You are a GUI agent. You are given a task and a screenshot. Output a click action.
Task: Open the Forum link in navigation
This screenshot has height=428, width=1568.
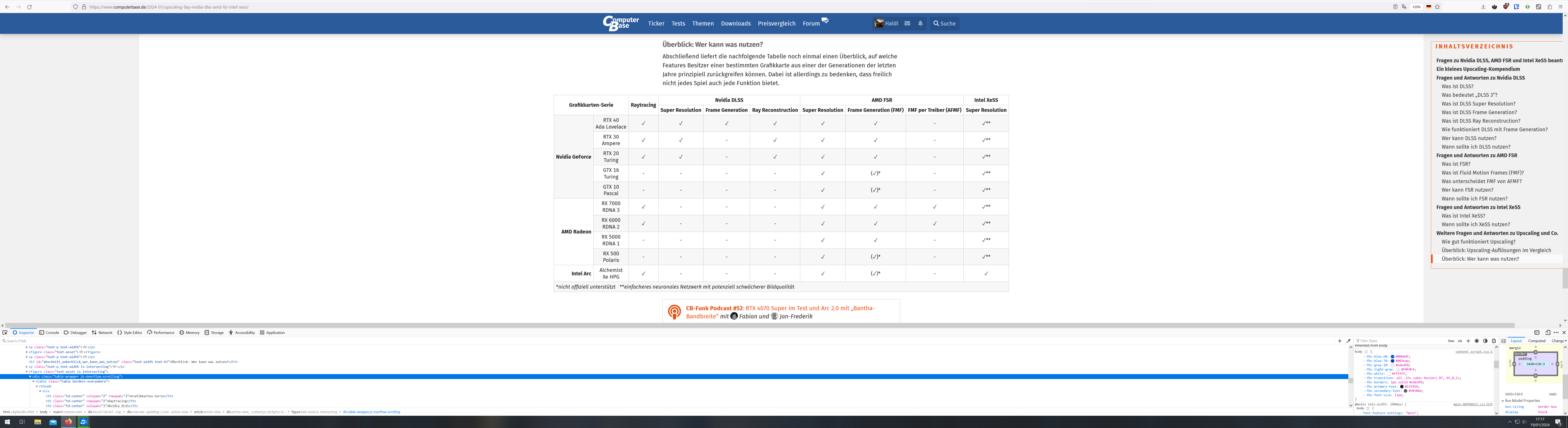point(811,24)
